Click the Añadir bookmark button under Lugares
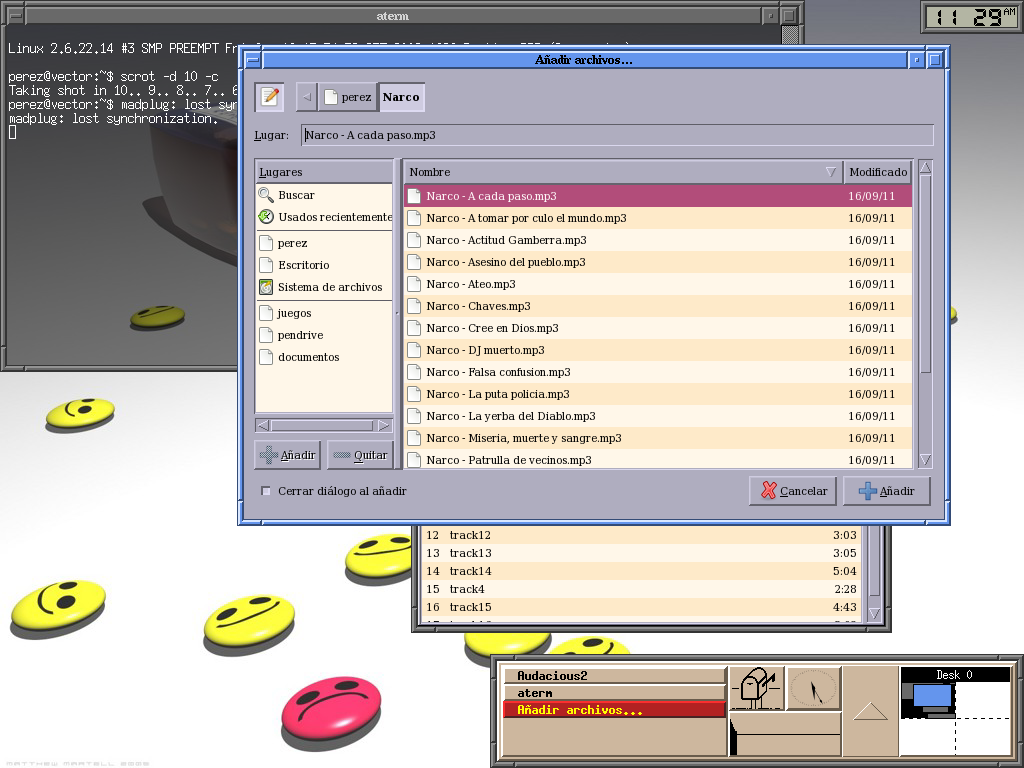Screen dimensions: 1024x768 [x=287, y=455]
